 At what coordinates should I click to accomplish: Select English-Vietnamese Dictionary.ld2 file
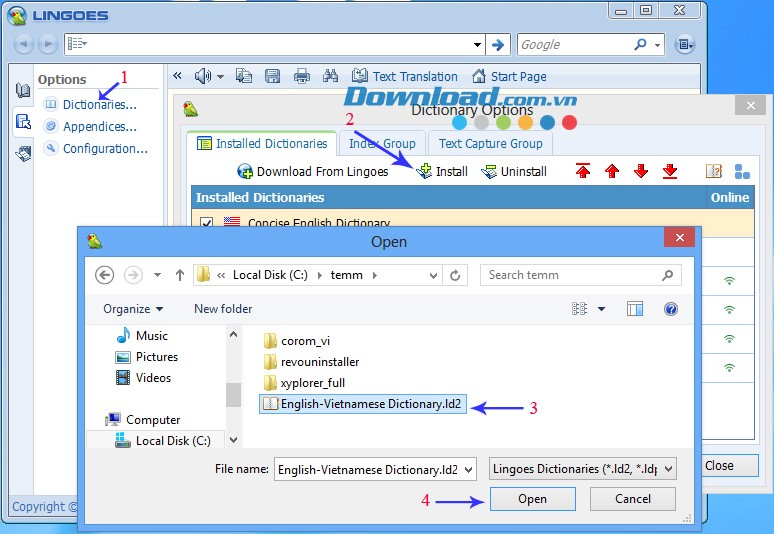click(x=364, y=404)
